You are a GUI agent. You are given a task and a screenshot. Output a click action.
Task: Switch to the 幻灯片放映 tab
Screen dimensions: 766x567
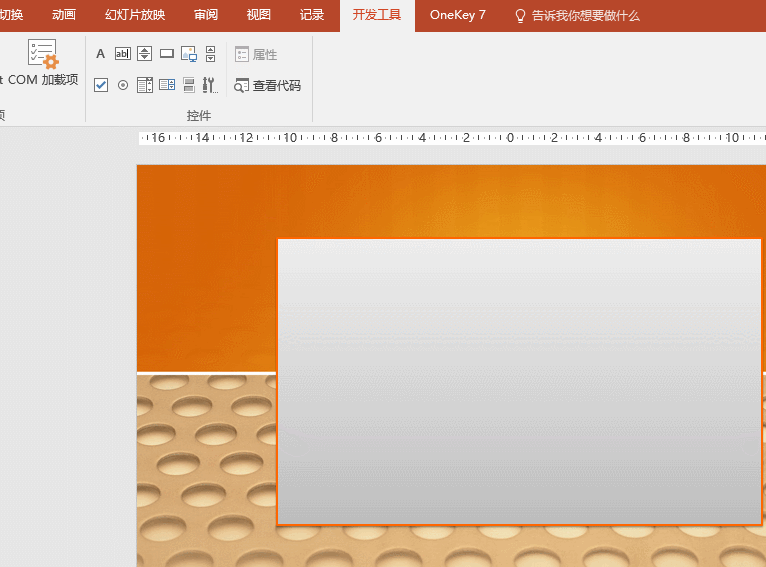135,15
